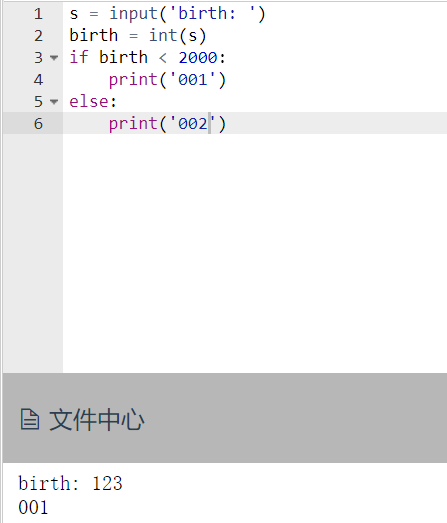
Task: Click the 'birth: 123' console output line
Action: click(70, 483)
